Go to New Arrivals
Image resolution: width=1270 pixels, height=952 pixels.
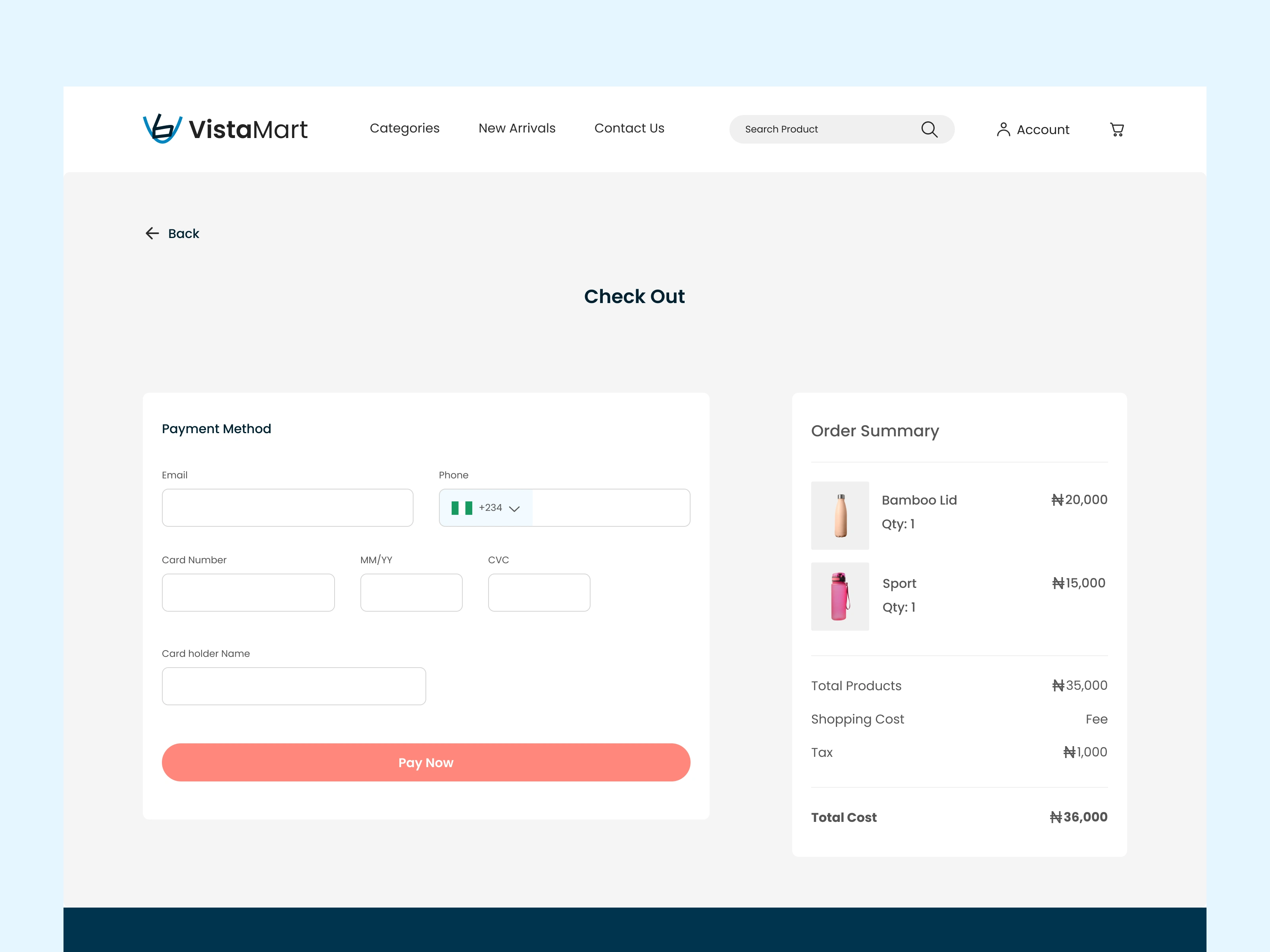click(x=517, y=128)
